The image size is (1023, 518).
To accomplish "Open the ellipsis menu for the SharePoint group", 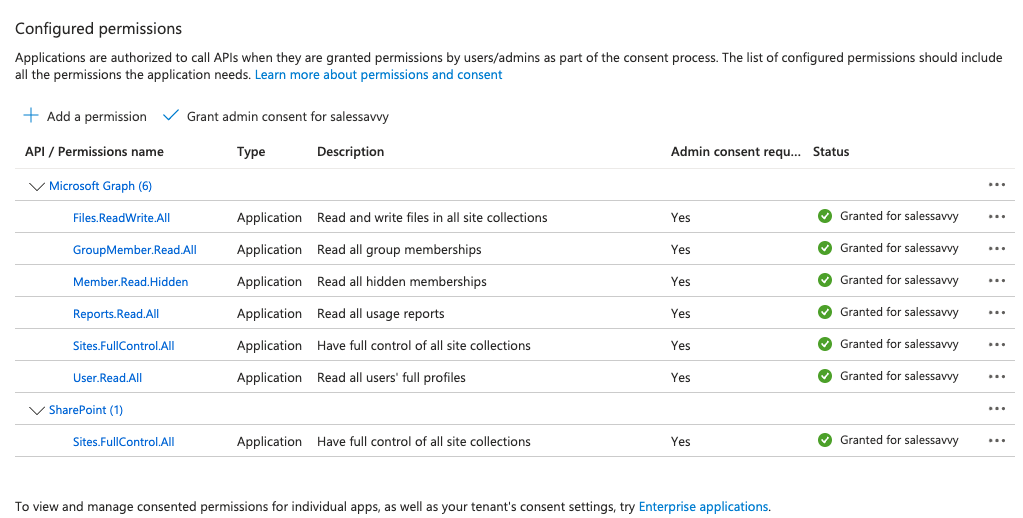I will tap(996, 409).
